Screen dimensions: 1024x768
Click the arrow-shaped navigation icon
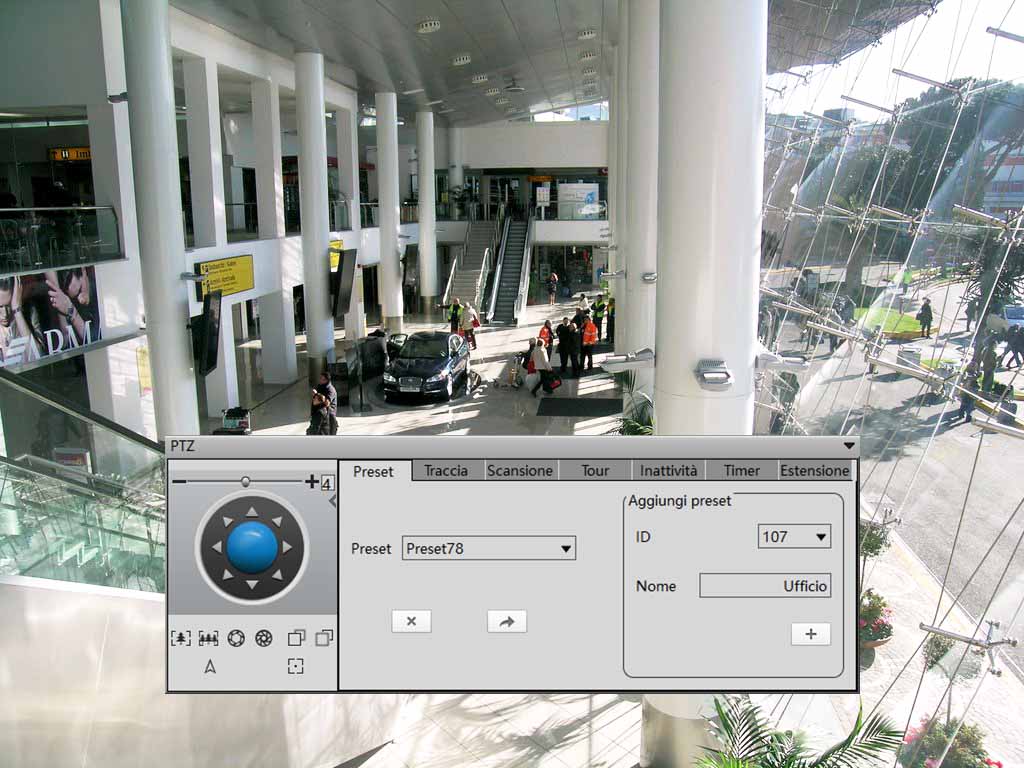[210, 667]
